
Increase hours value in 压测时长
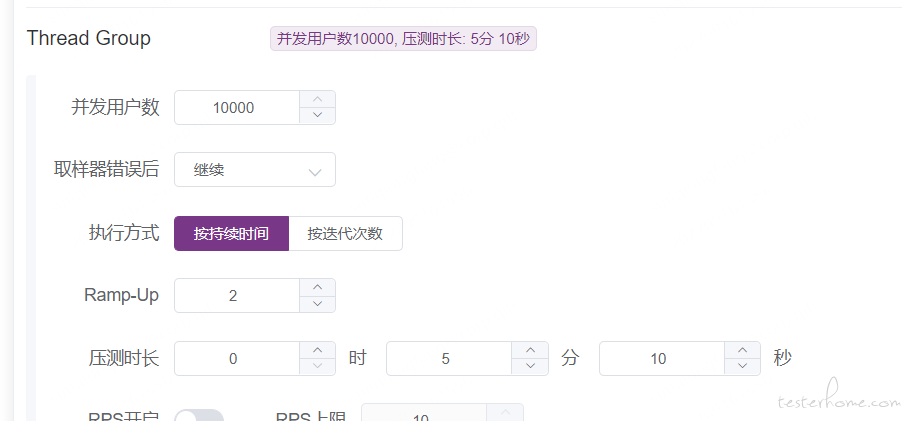(x=317, y=350)
